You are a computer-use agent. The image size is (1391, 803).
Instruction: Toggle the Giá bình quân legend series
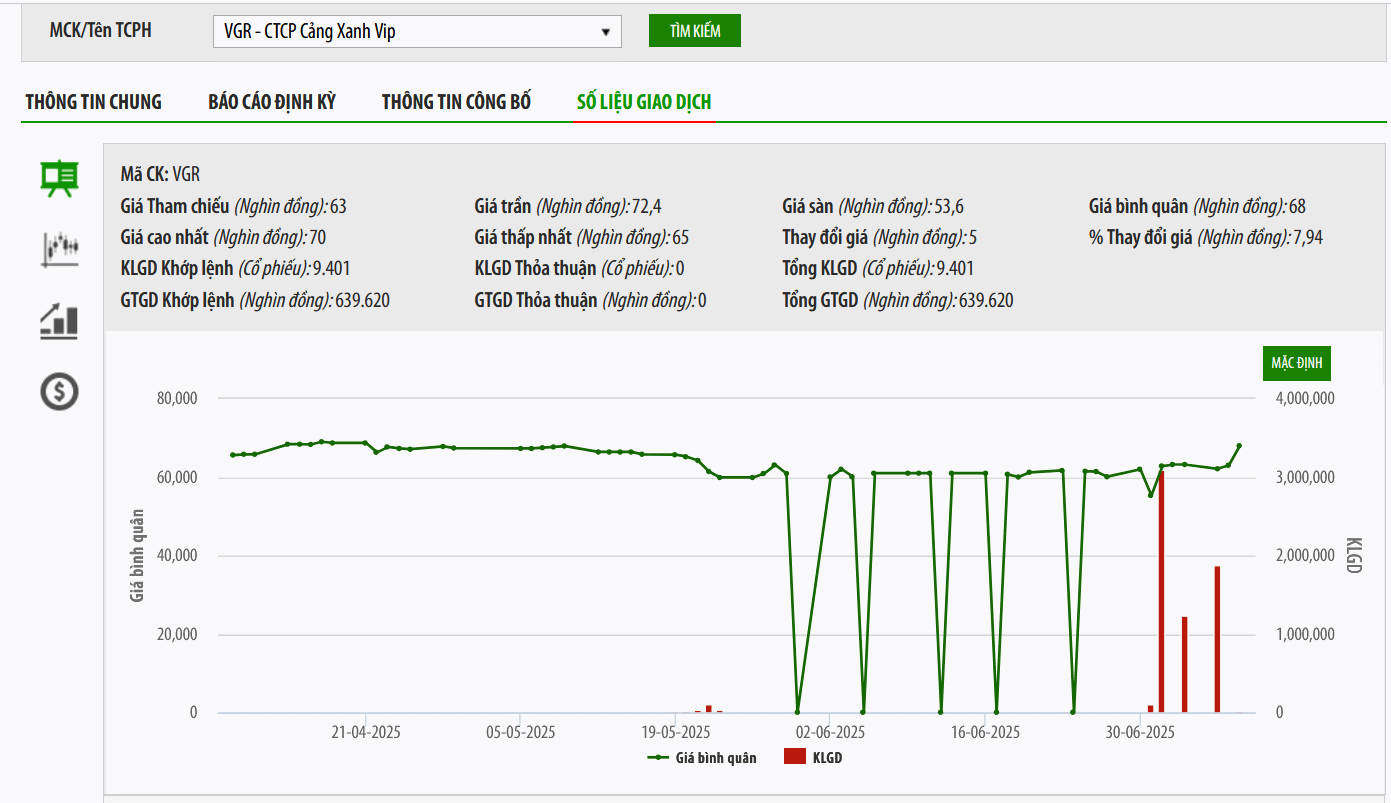pyautogui.click(x=702, y=758)
